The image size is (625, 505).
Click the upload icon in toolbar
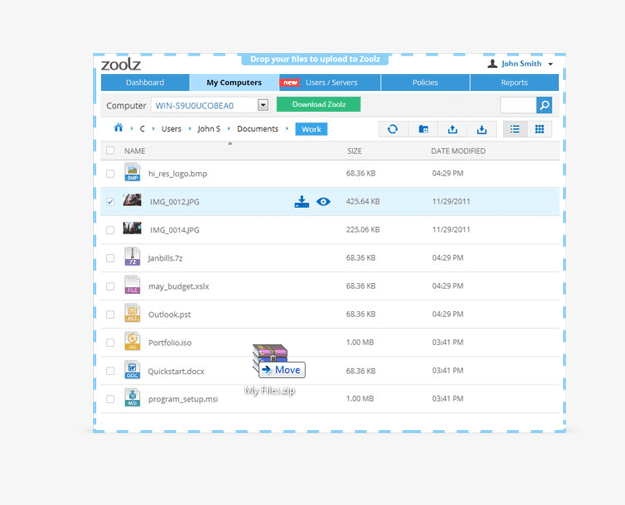coord(453,129)
